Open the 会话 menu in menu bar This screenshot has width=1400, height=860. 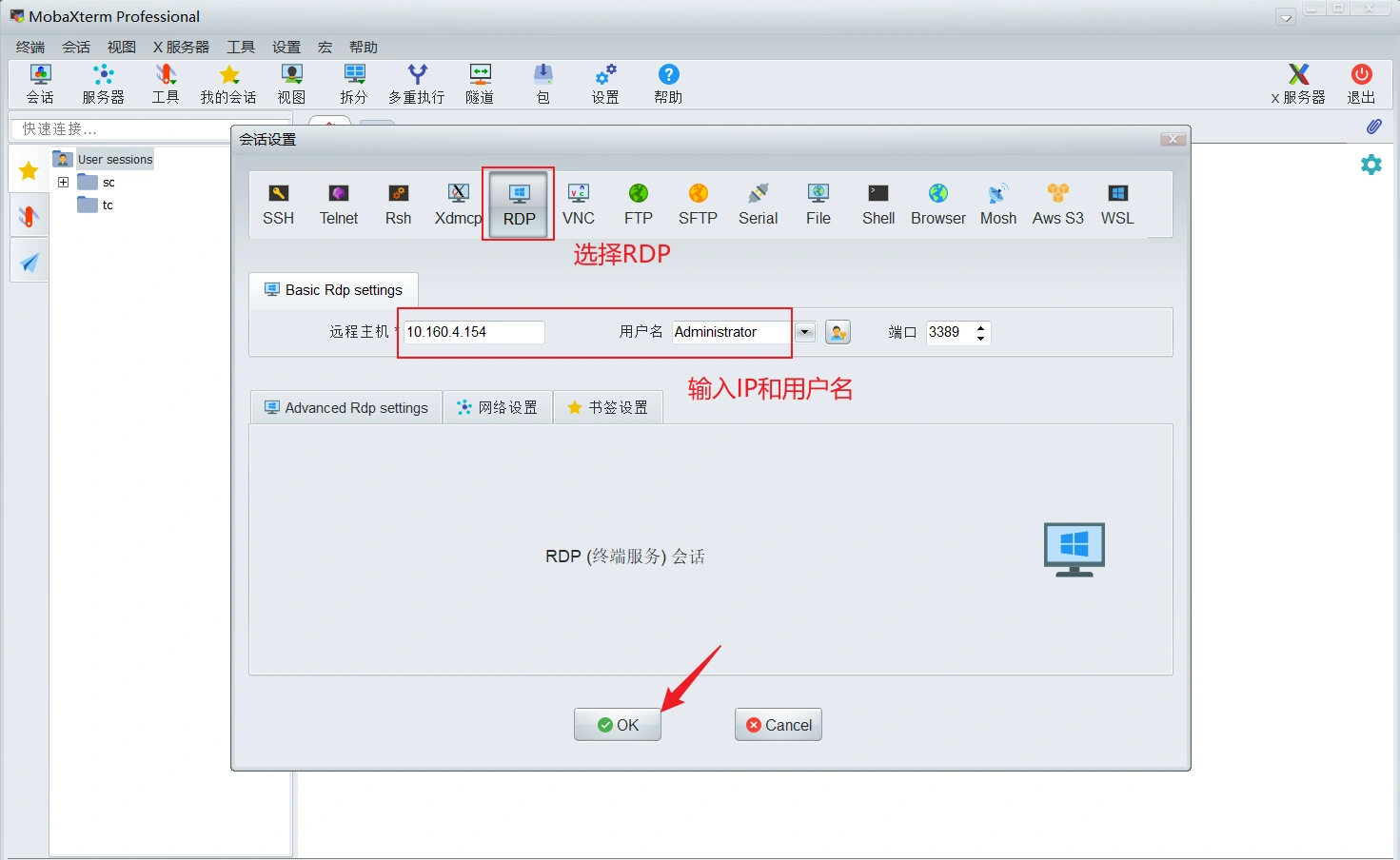tap(76, 47)
